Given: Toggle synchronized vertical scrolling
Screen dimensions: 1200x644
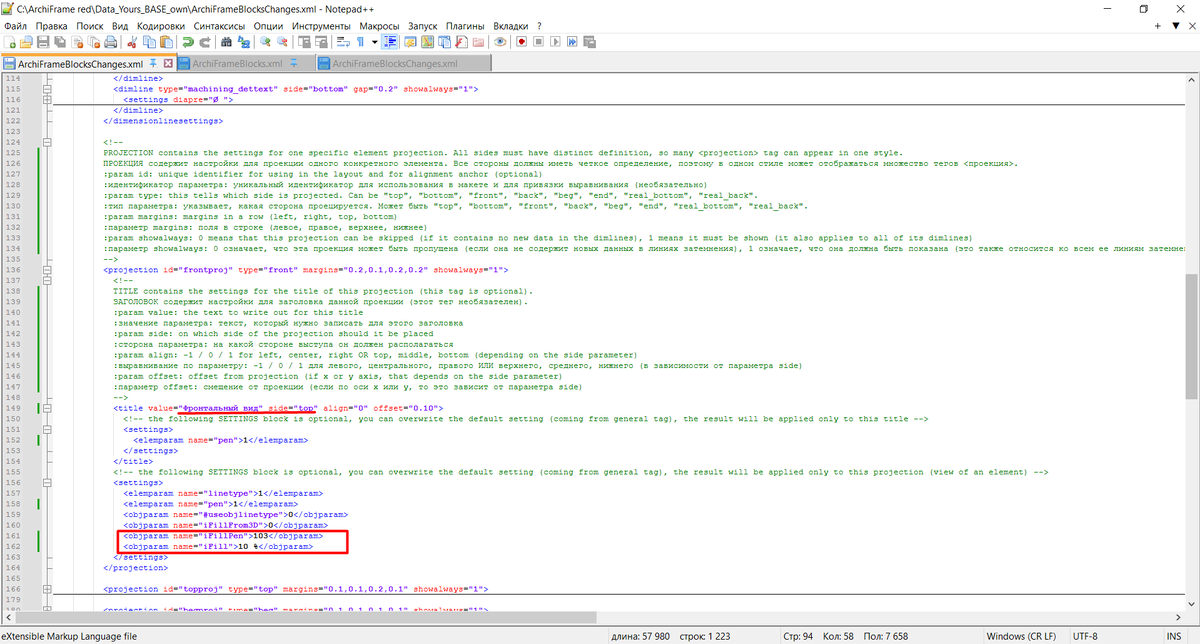Looking at the screenshot, I should [x=304, y=42].
